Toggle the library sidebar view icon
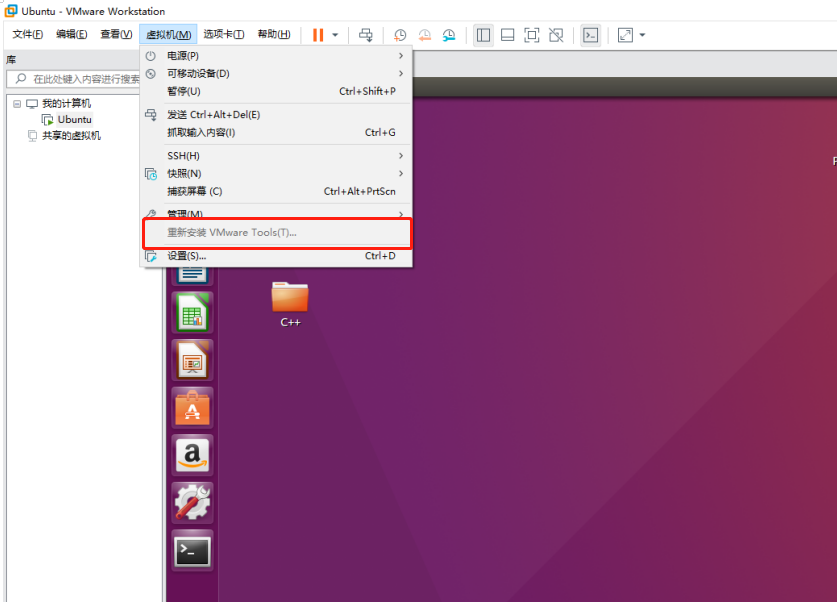Screen dimensions: 837x602 [483, 35]
